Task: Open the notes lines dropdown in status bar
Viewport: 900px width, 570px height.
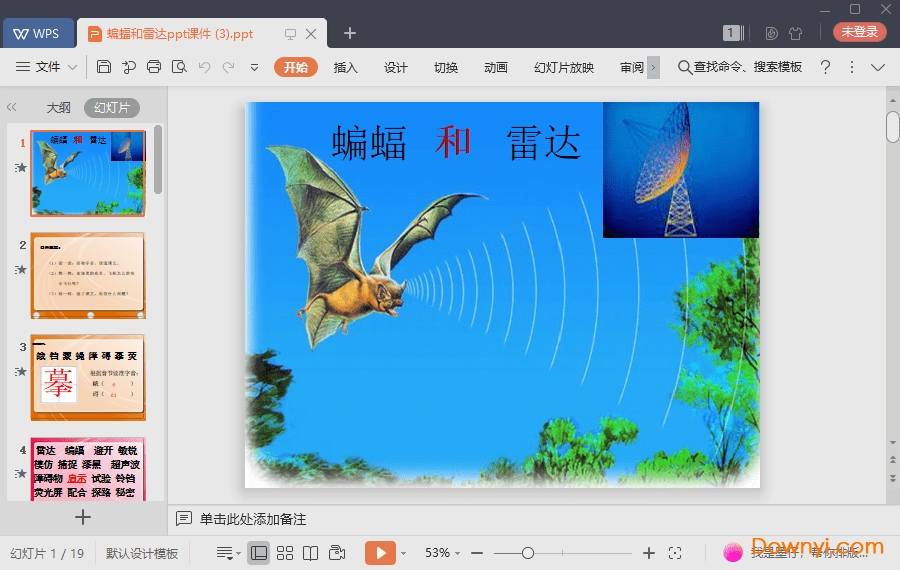Action: tap(228, 553)
